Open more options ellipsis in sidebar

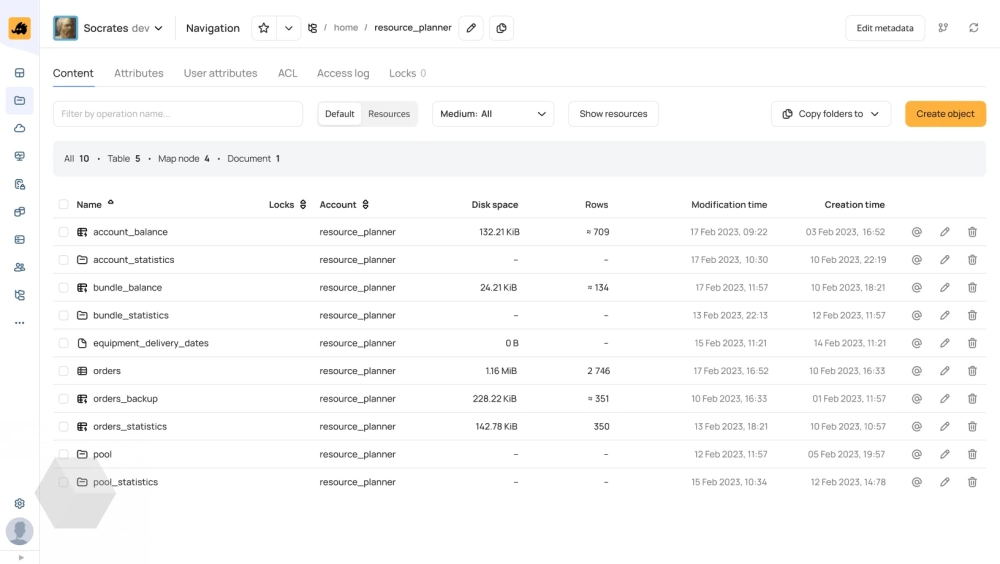[19, 323]
